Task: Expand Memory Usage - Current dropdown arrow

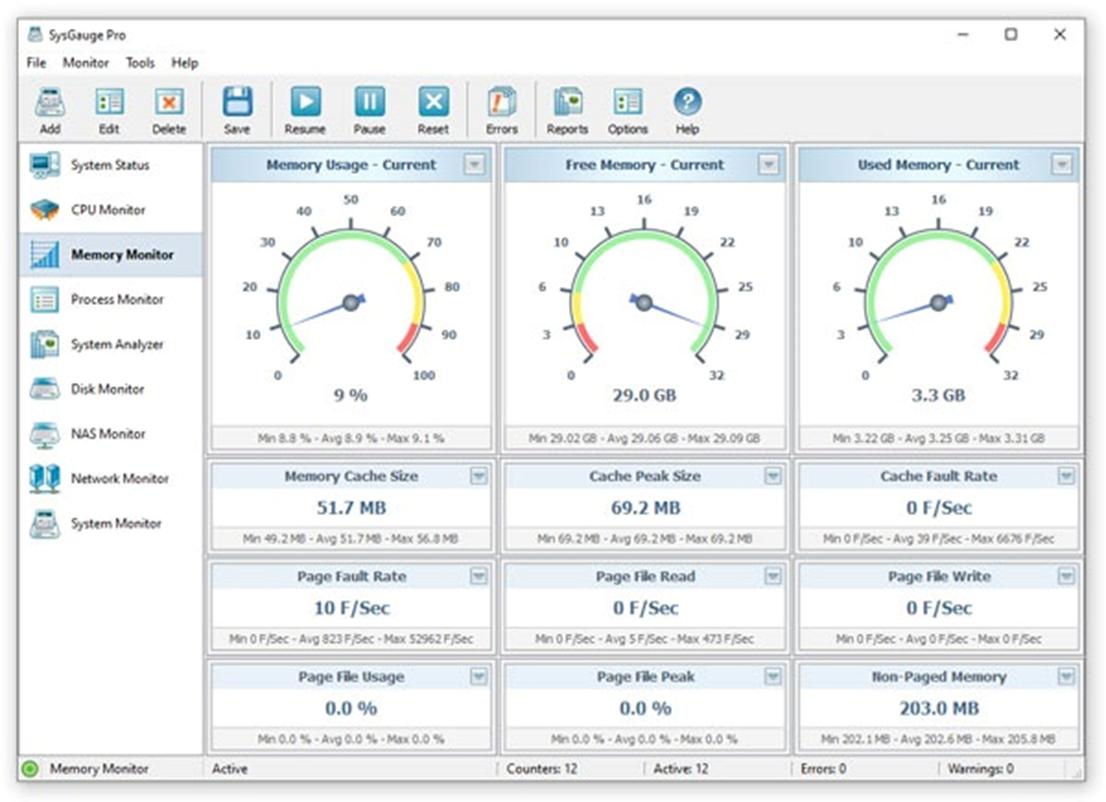Action: tap(475, 164)
